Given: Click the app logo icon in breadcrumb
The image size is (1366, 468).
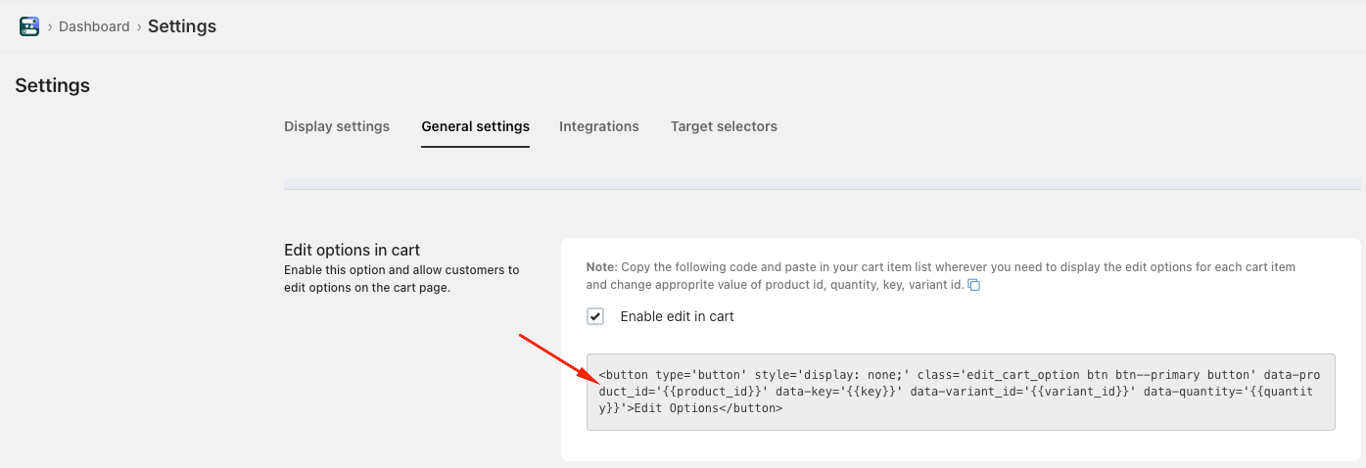Looking at the screenshot, I should [29, 26].
